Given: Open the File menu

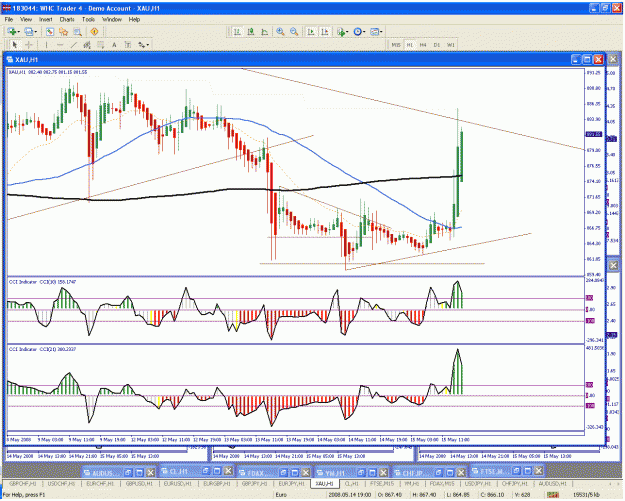Looking at the screenshot, I should [9, 19].
